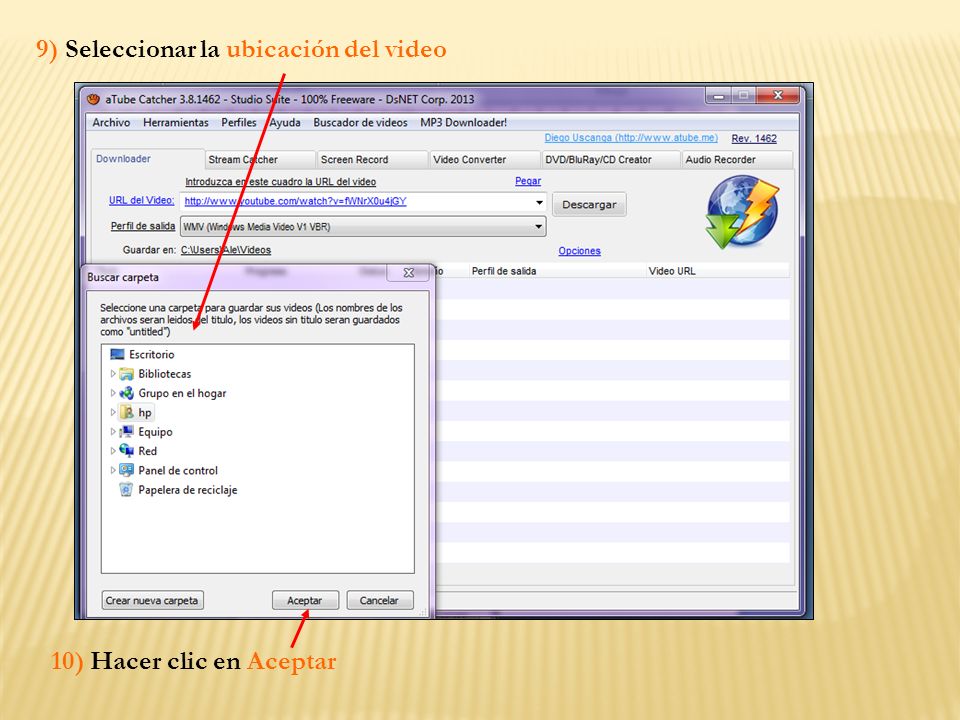Expand the Panel de control node
The image size is (960, 720).
pos(113,470)
